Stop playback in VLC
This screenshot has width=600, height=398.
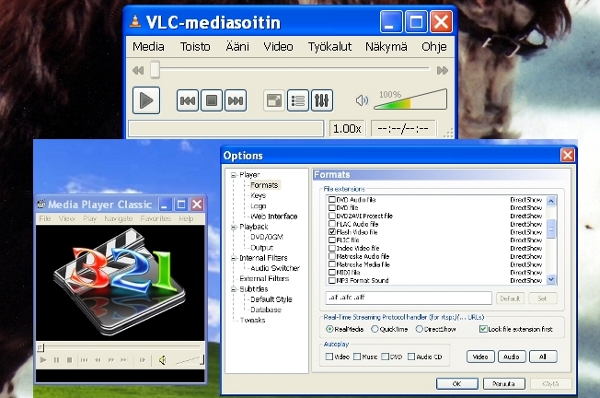pyautogui.click(x=212, y=101)
